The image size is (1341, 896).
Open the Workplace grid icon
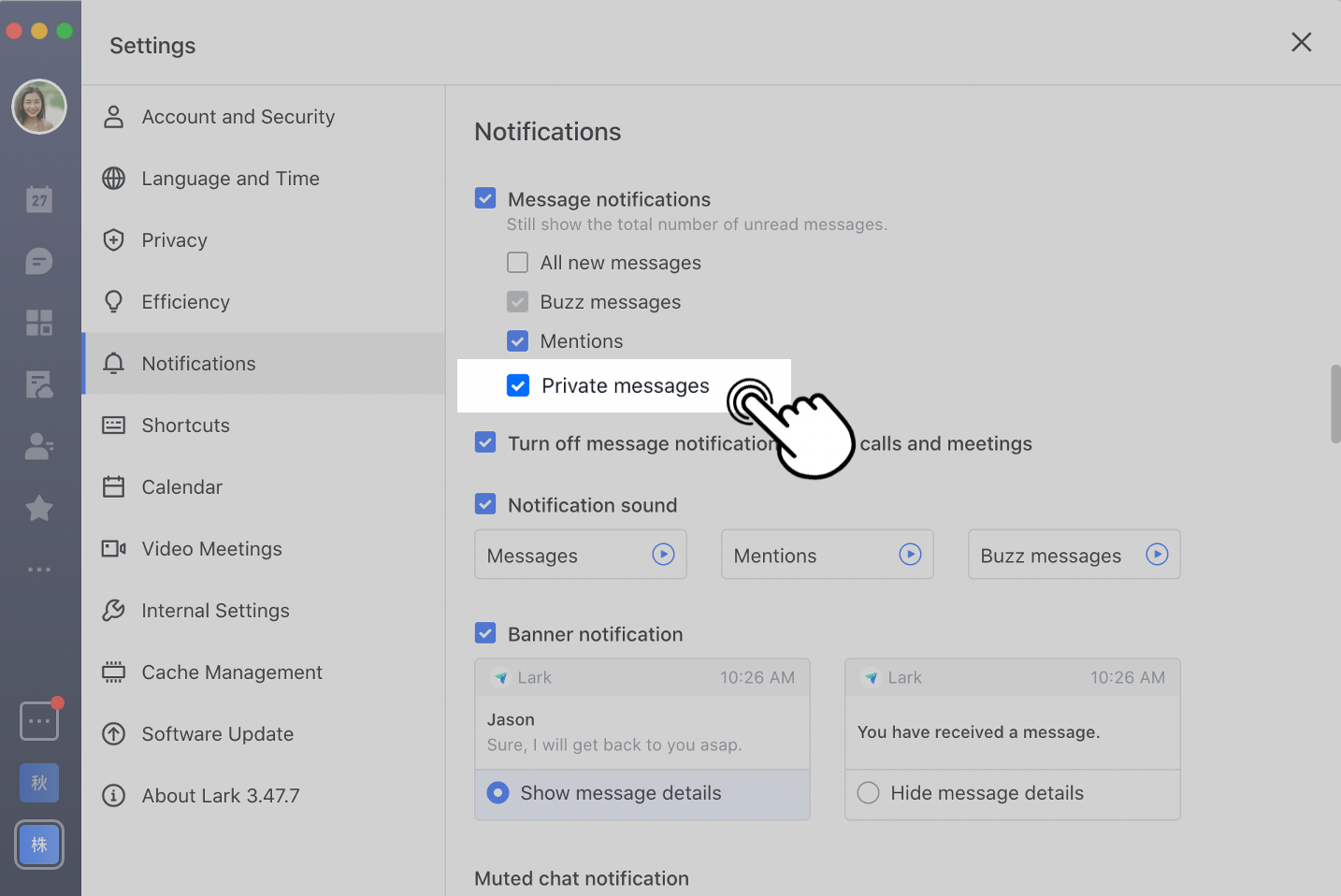coord(39,322)
